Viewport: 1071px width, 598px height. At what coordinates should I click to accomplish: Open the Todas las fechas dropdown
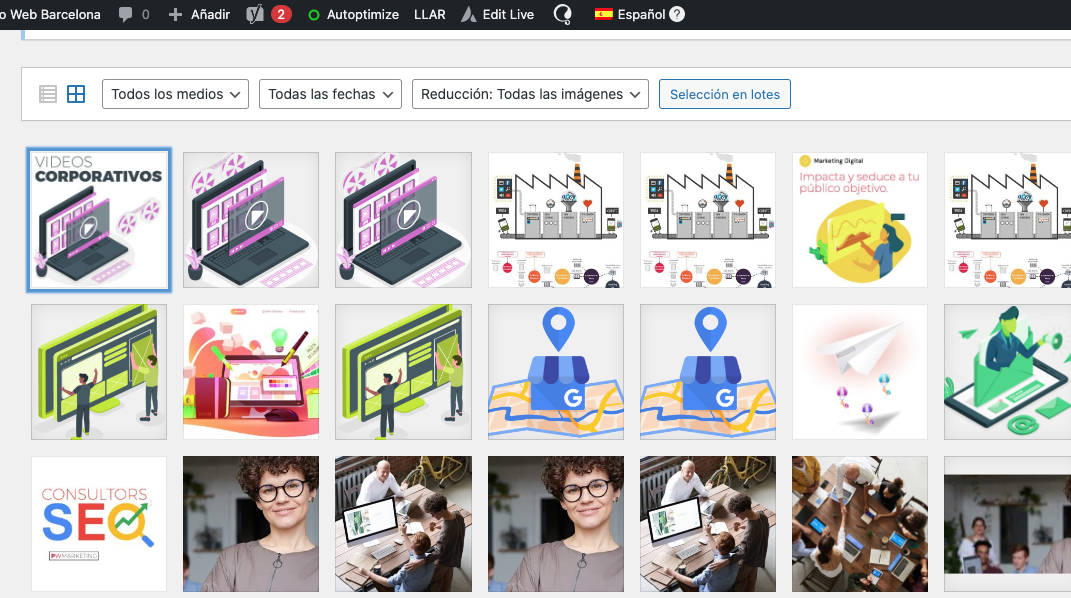tap(330, 94)
